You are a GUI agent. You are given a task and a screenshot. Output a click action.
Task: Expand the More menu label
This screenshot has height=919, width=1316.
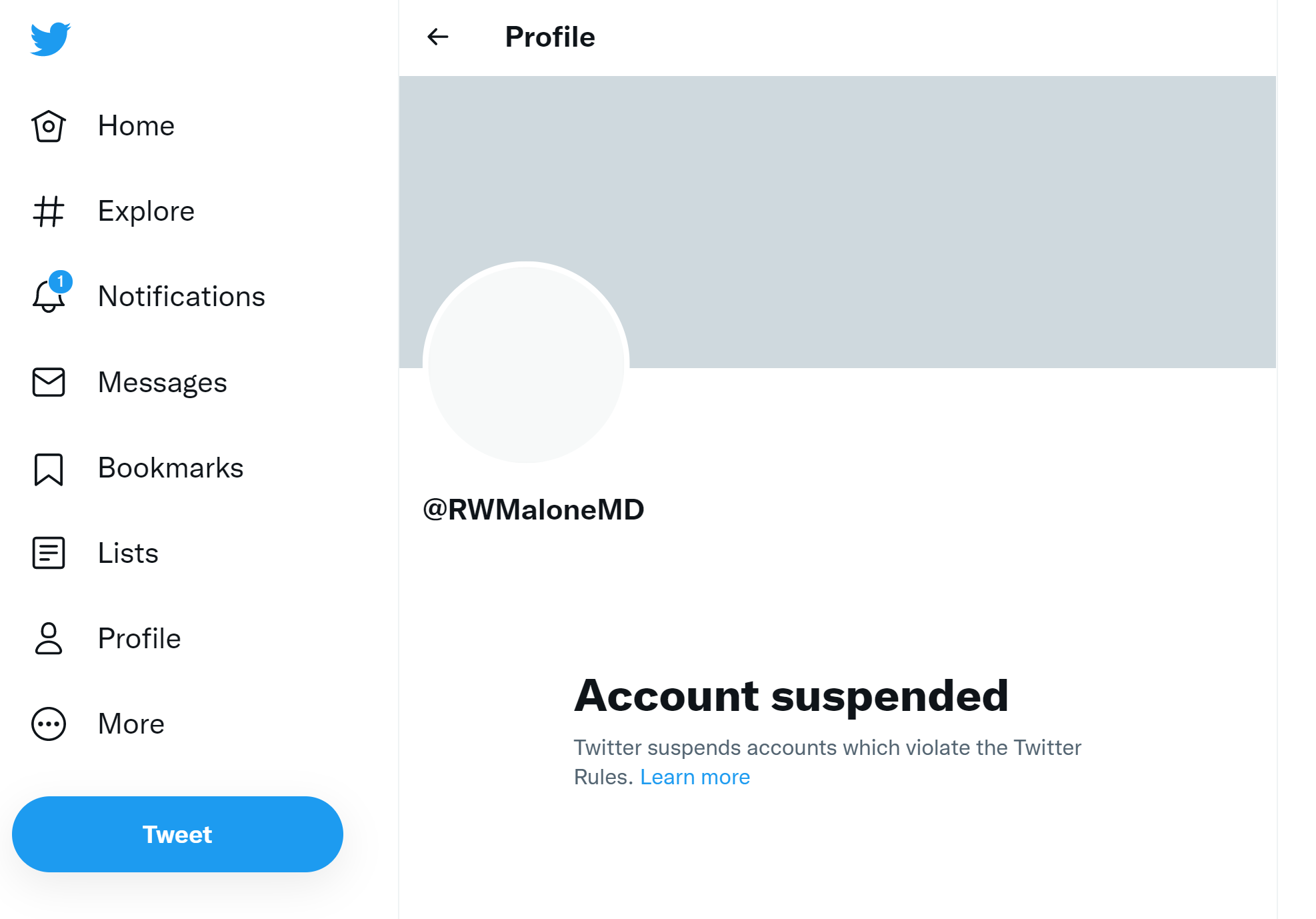131,724
